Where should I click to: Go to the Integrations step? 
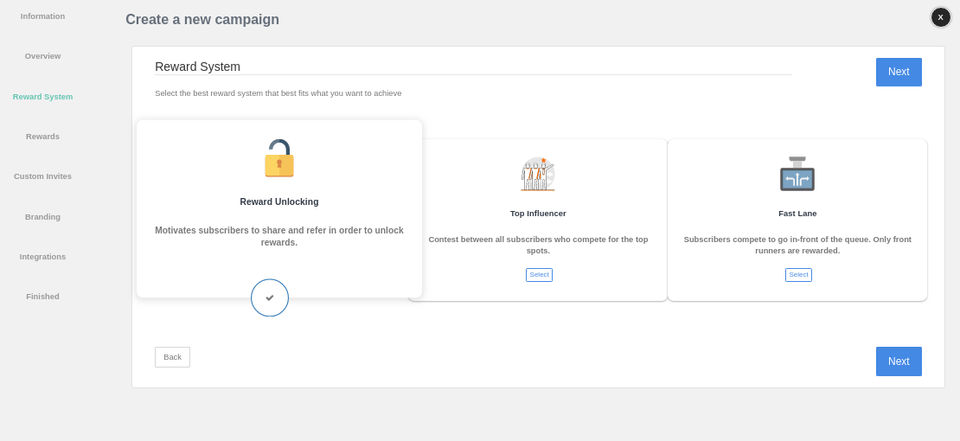43,257
